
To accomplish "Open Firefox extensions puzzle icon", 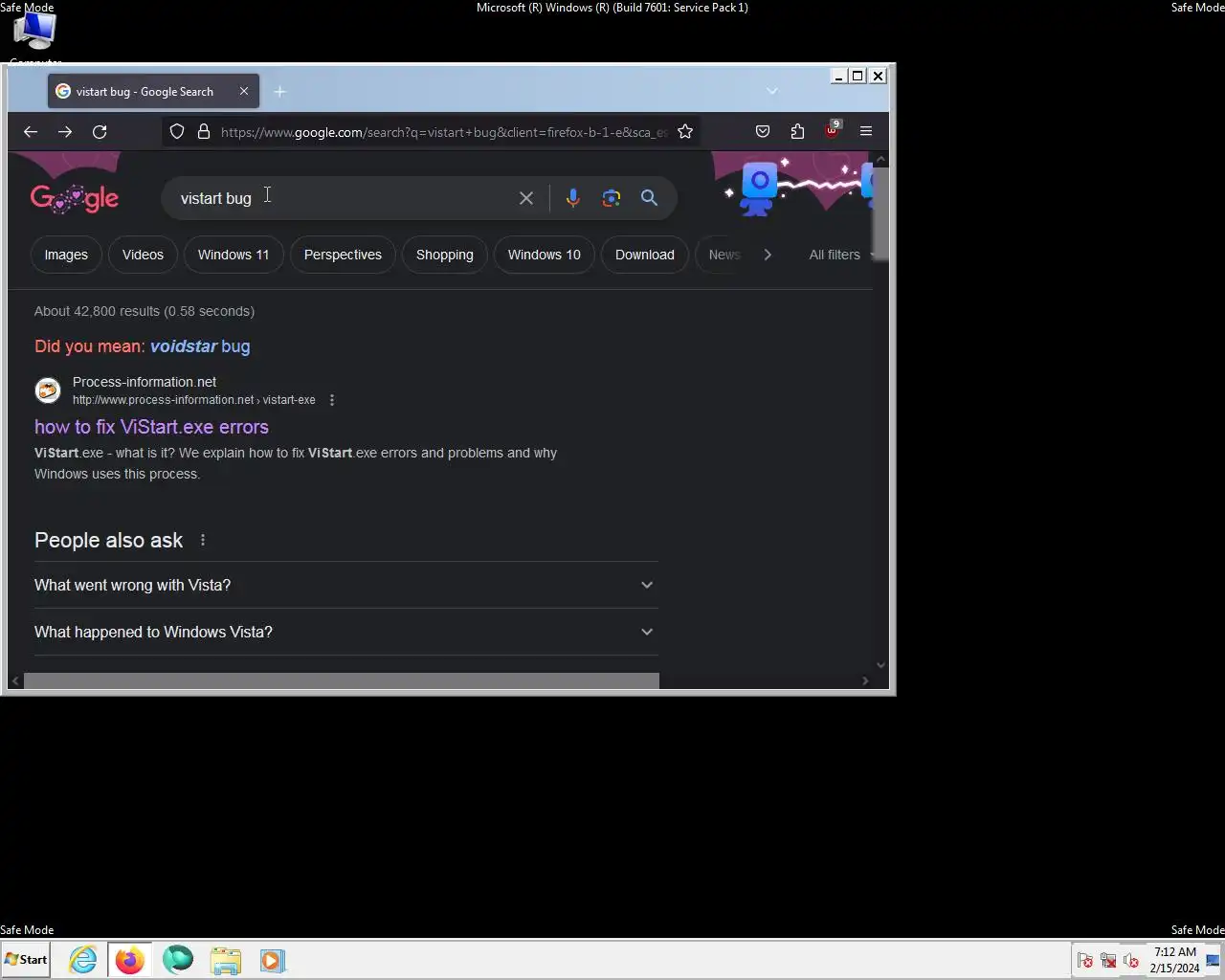I will 797,132.
